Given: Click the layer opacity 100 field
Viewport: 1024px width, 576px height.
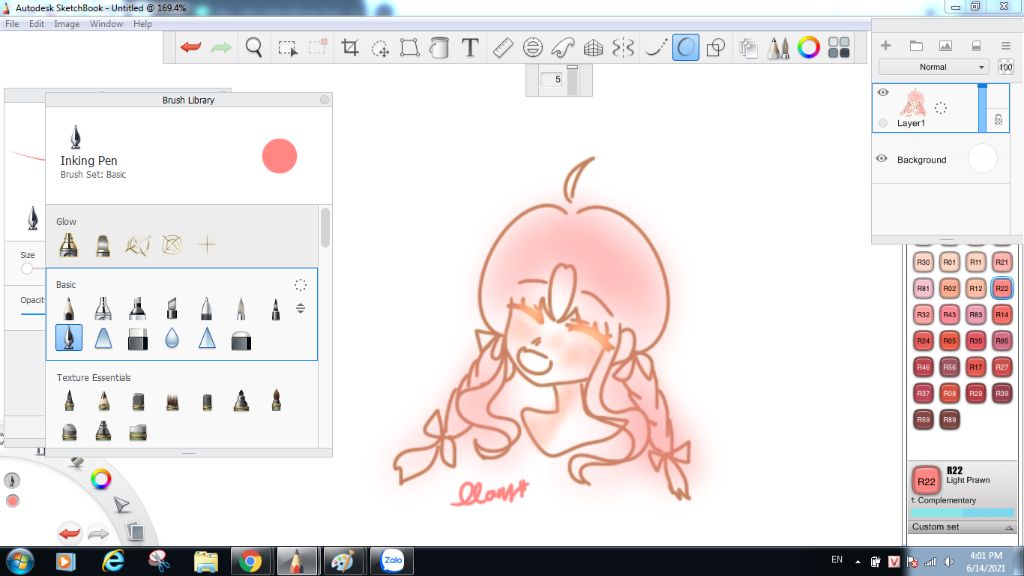Looking at the screenshot, I should tap(1005, 67).
